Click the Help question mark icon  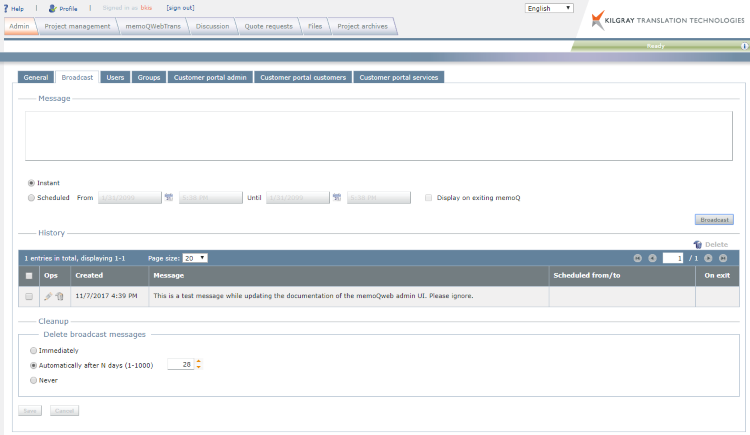click(6, 8)
